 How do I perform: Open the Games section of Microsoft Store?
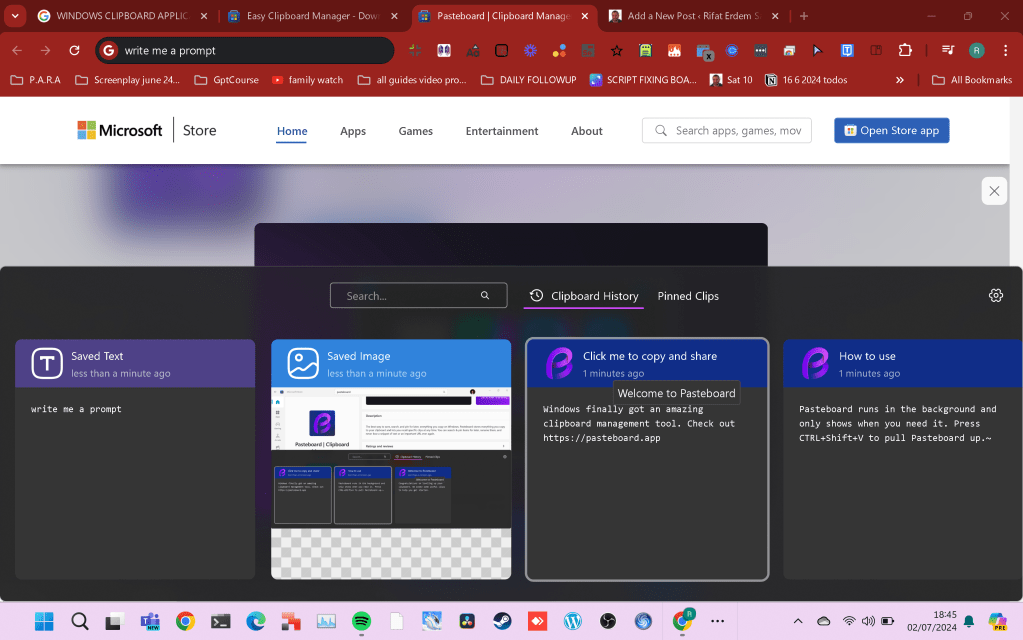pyautogui.click(x=416, y=130)
